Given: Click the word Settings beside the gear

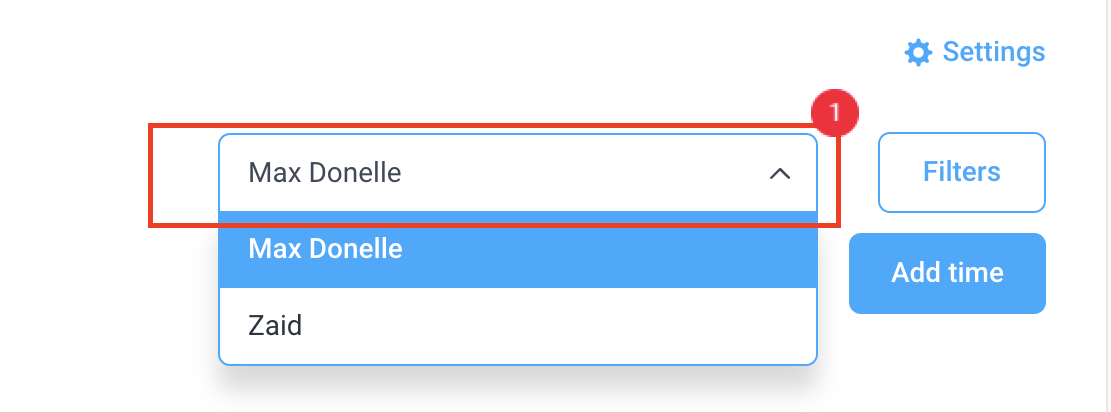Looking at the screenshot, I should point(993,52).
